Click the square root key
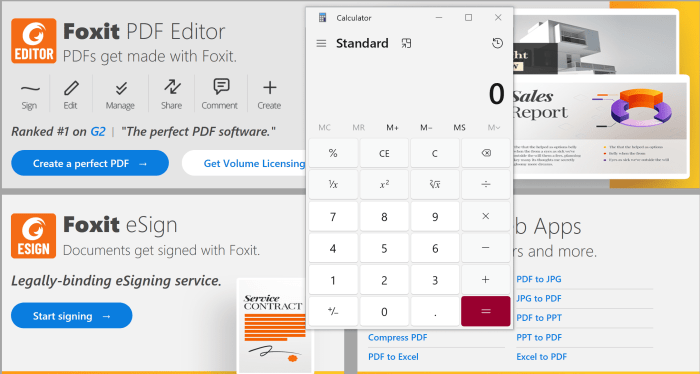Viewport: 700px width, 374px height. [435, 184]
